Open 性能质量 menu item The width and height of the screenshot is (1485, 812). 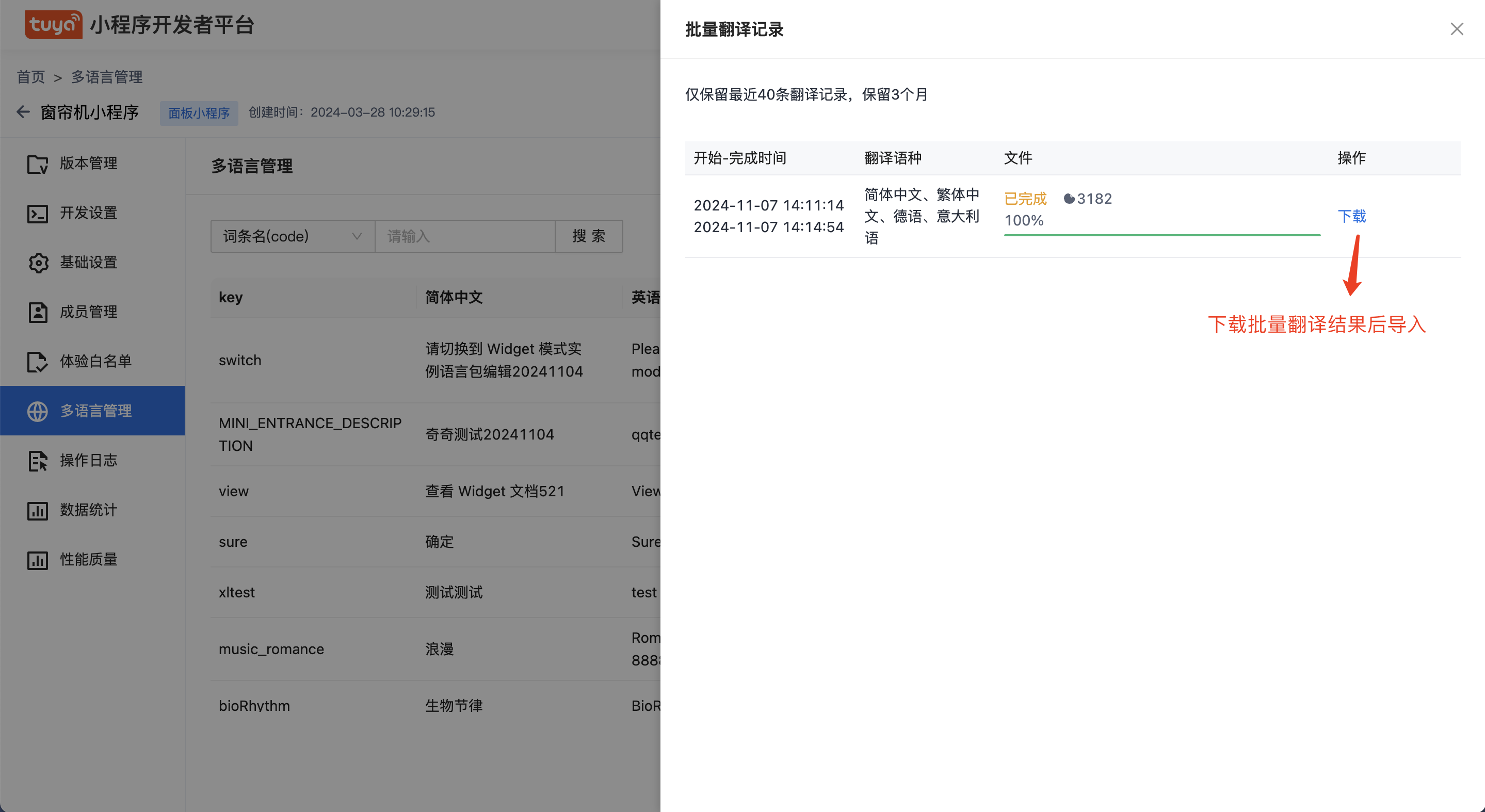pos(92,560)
